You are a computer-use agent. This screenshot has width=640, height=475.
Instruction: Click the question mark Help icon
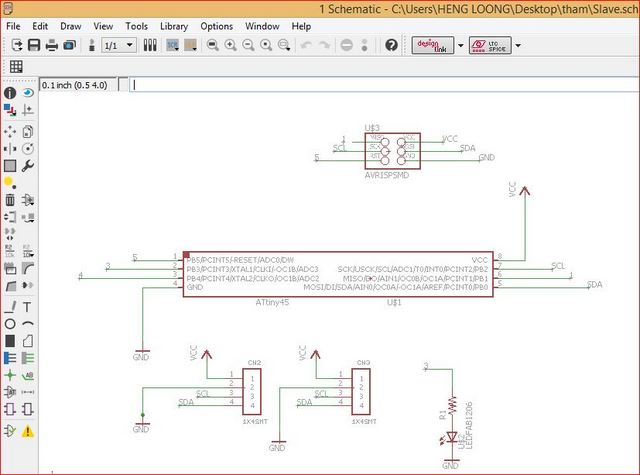(391, 45)
